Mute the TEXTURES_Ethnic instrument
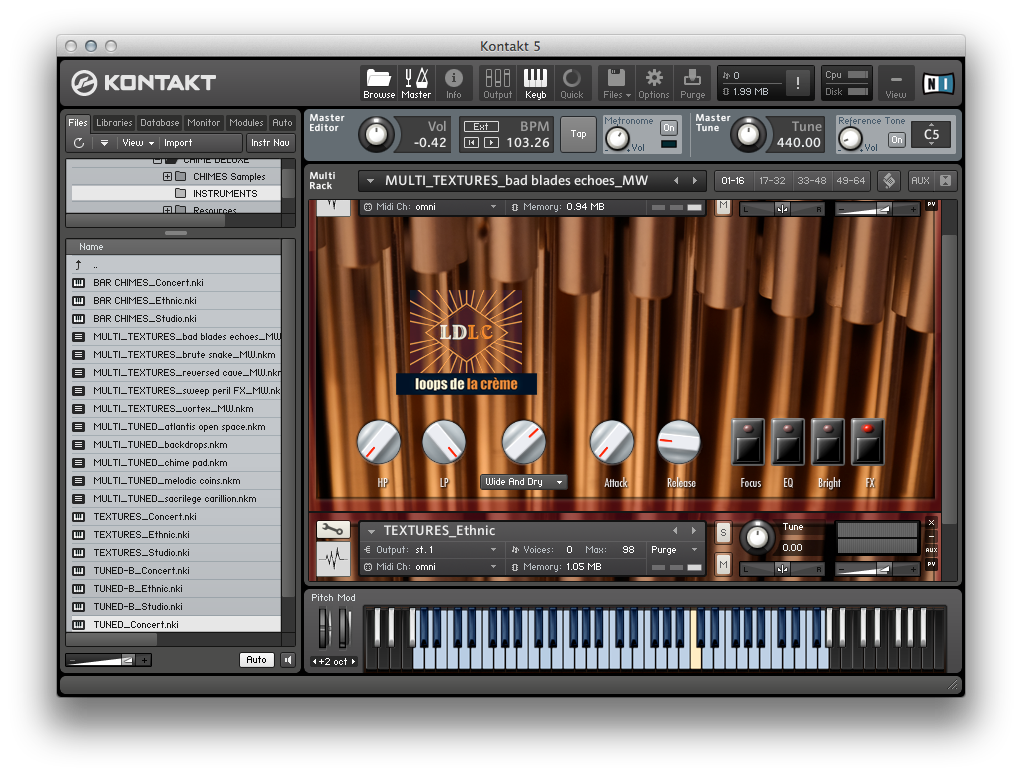The width and height of the screenshot is (1022, 776). click(723, 564)
